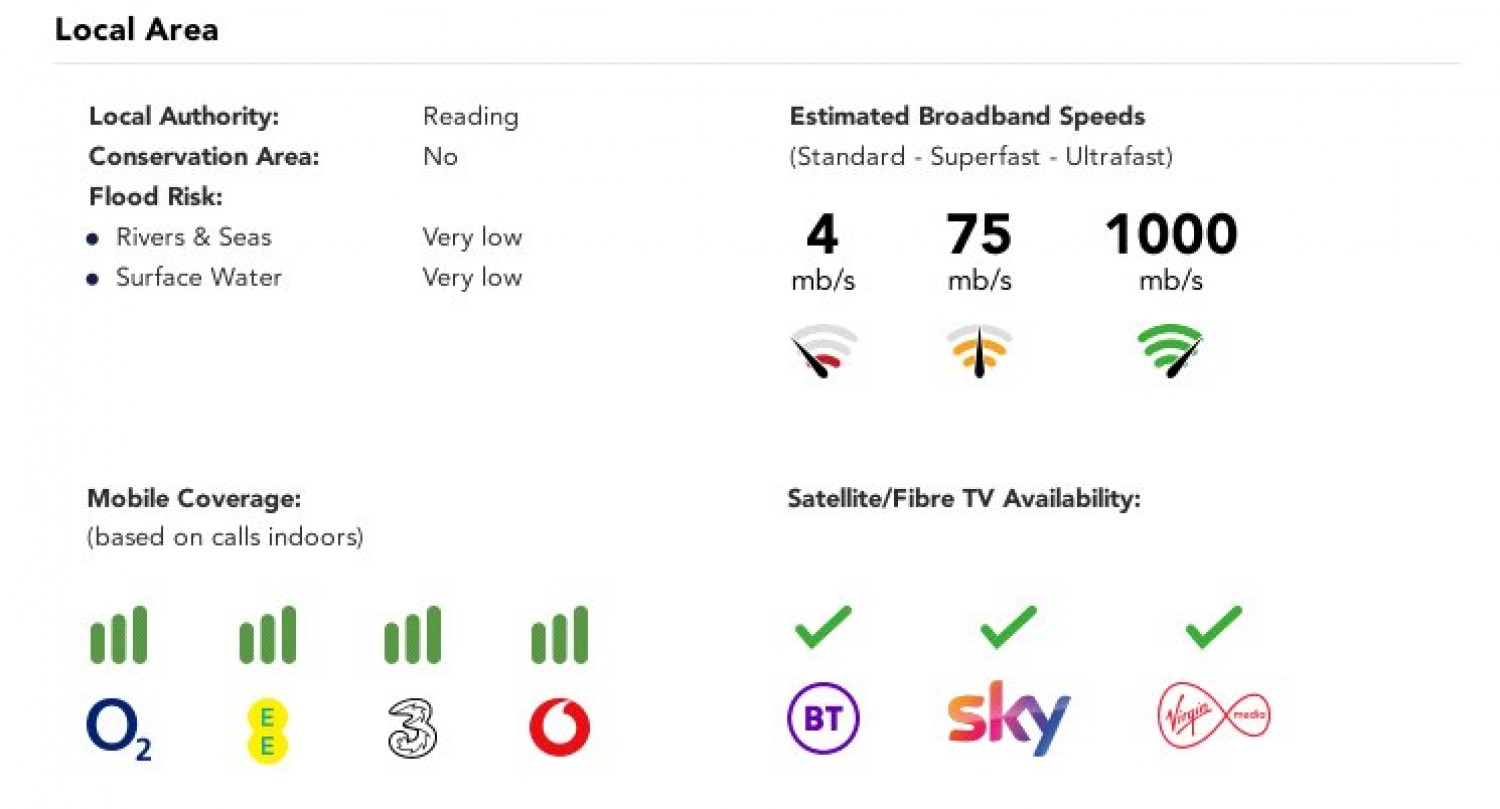Click the Estimated Broadband Speeds heading

[967, 116]
